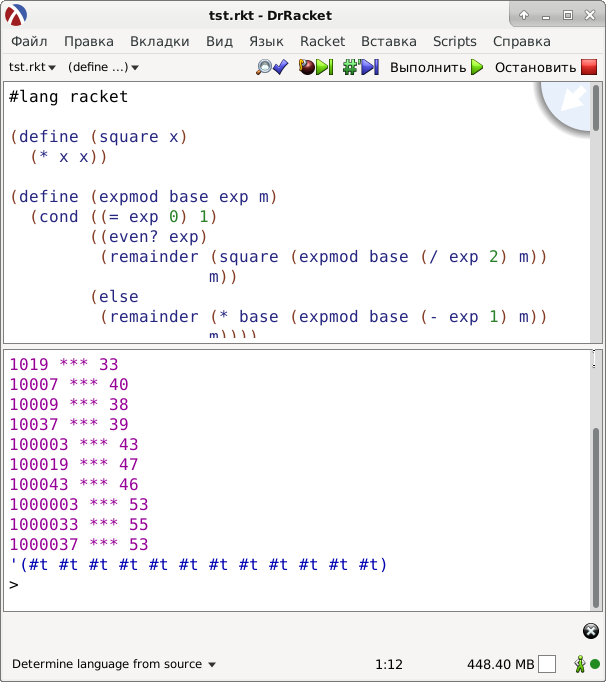
Task: Click output line 100043 *** 46
Action: tap(74, 484)
